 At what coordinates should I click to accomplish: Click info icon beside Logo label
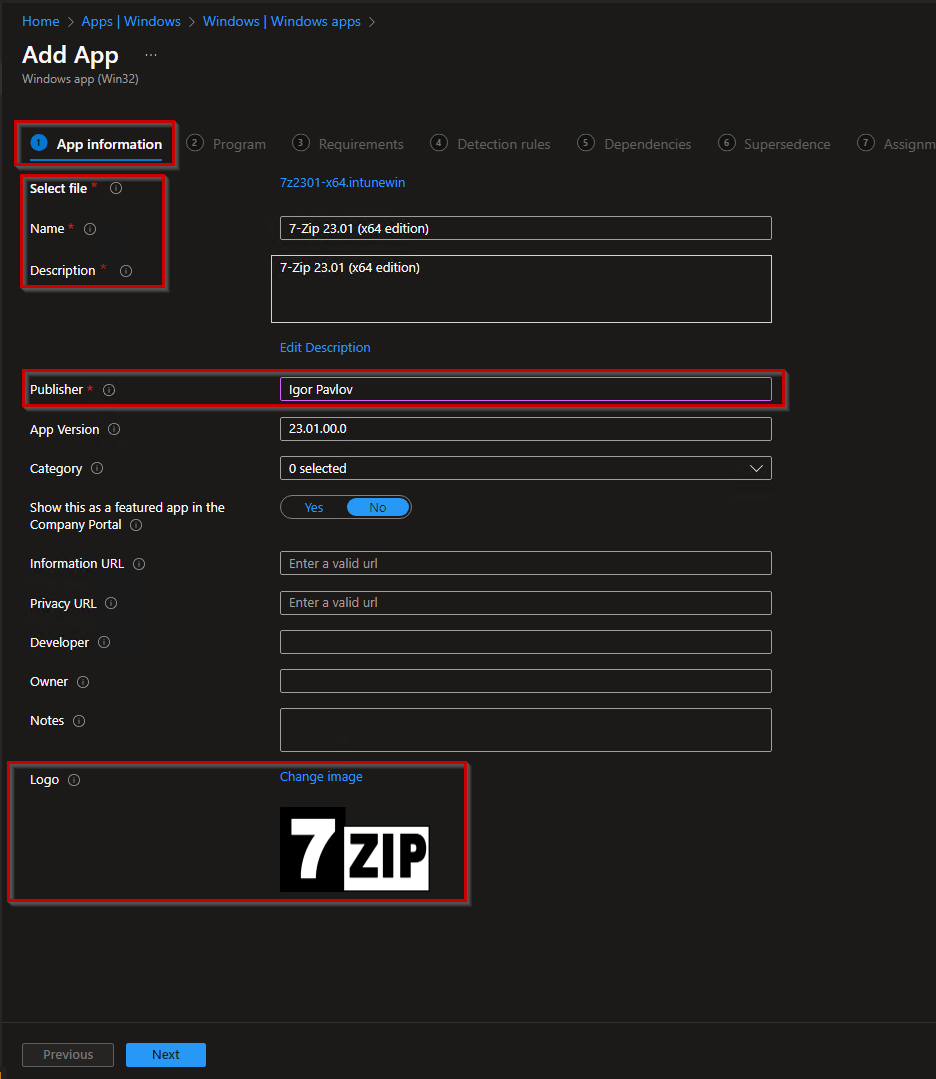pos(74,780)
